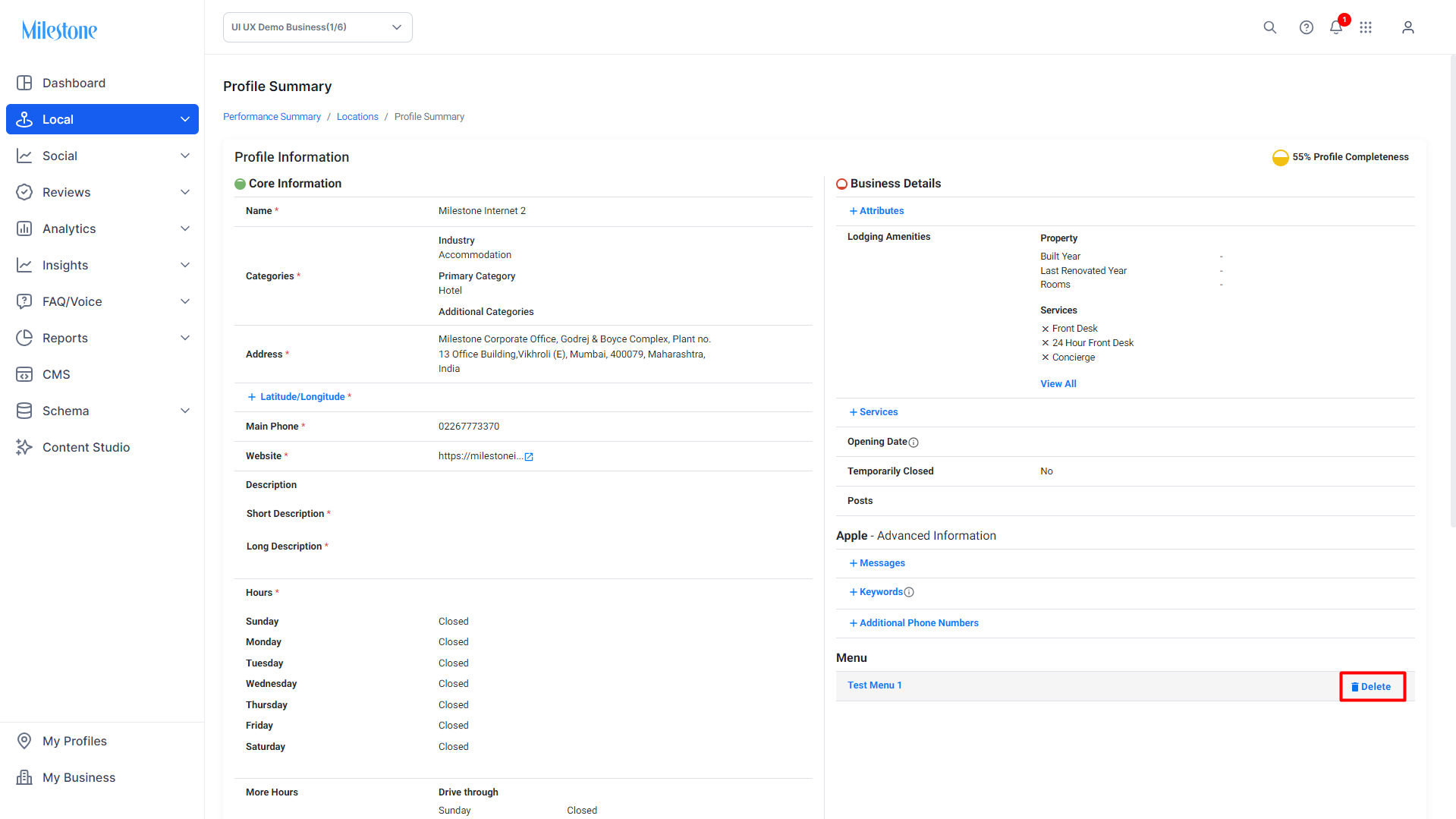
Task: Click the profile completeness indicator icon
Action: point(1280,157)
